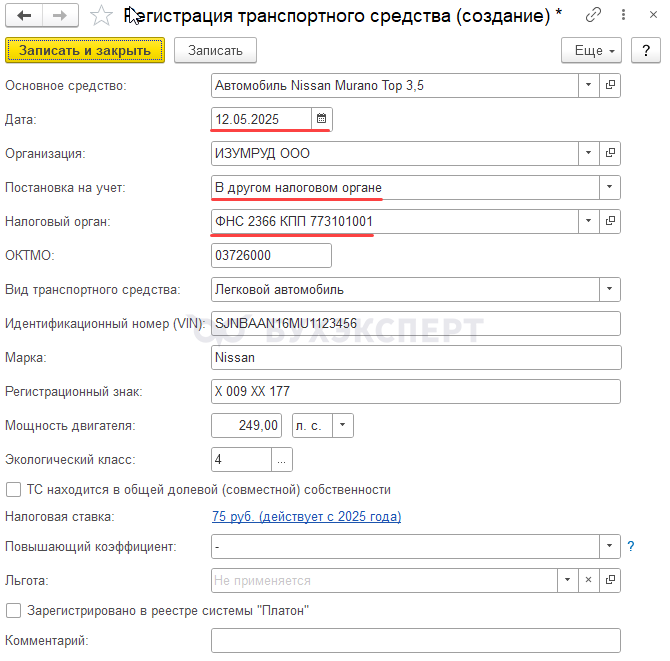Open the three-dot form options menu

point(623,15)
